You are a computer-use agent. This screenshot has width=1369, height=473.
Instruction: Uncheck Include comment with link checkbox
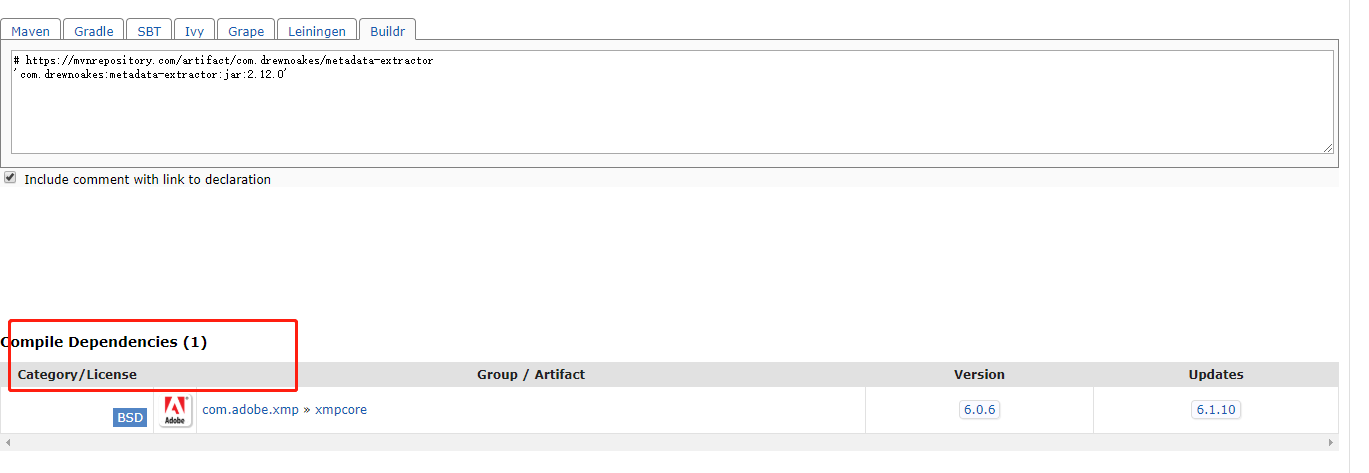click(x=10, y=178)
